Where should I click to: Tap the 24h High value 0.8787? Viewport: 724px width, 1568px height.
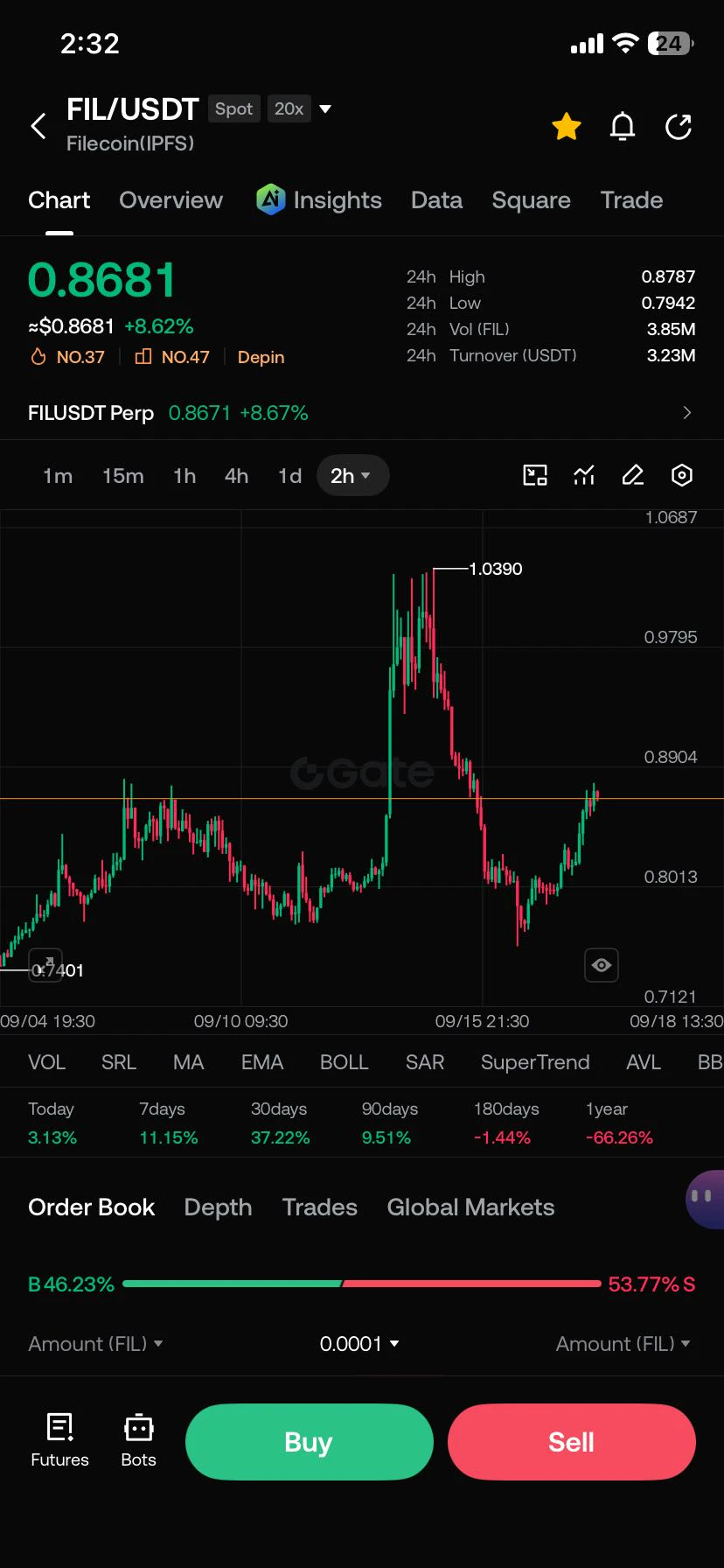(x=668, y=276)
